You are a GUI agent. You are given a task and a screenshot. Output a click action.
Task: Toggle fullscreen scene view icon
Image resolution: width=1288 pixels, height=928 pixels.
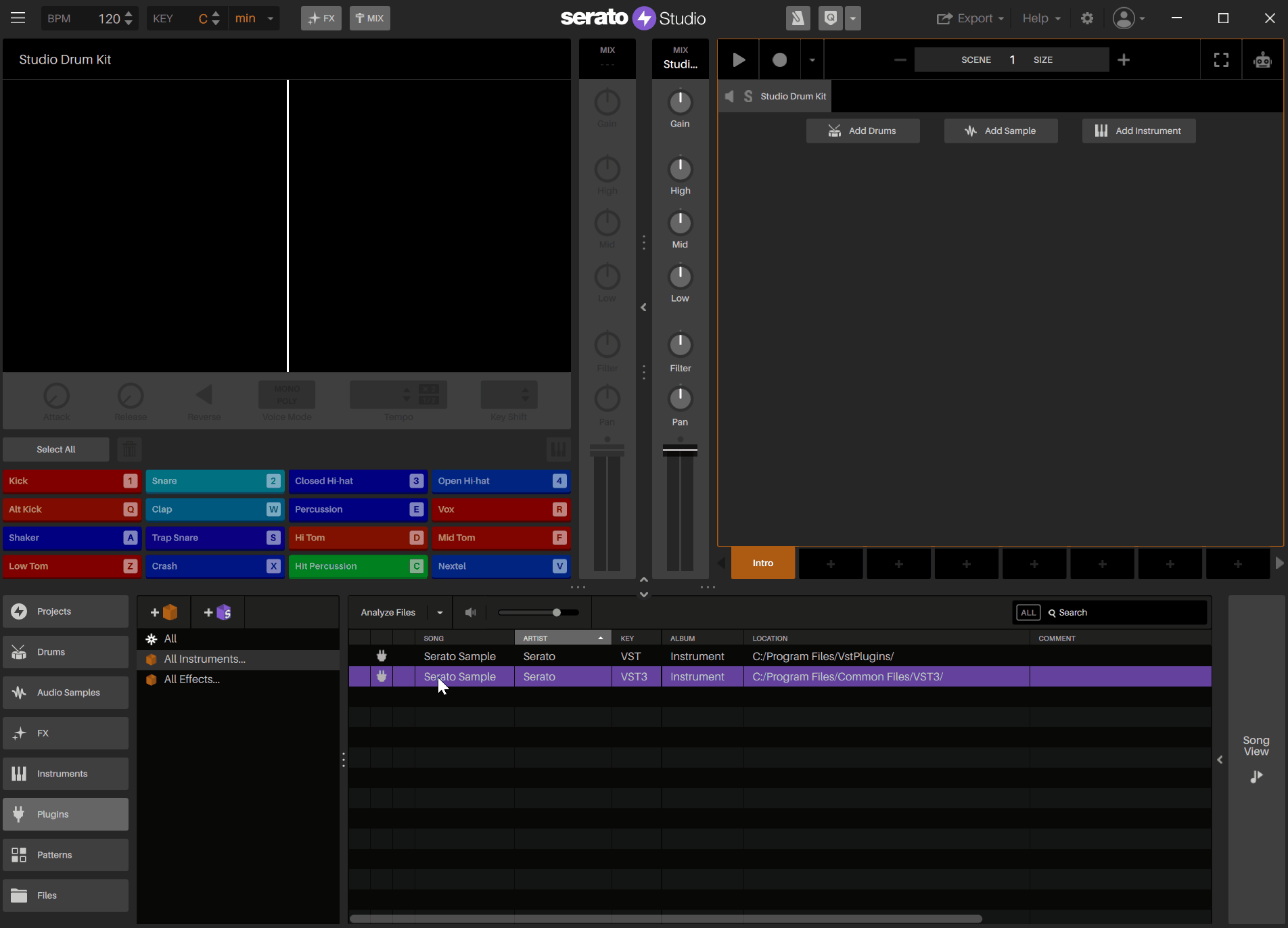click(x=1221, y=60)
